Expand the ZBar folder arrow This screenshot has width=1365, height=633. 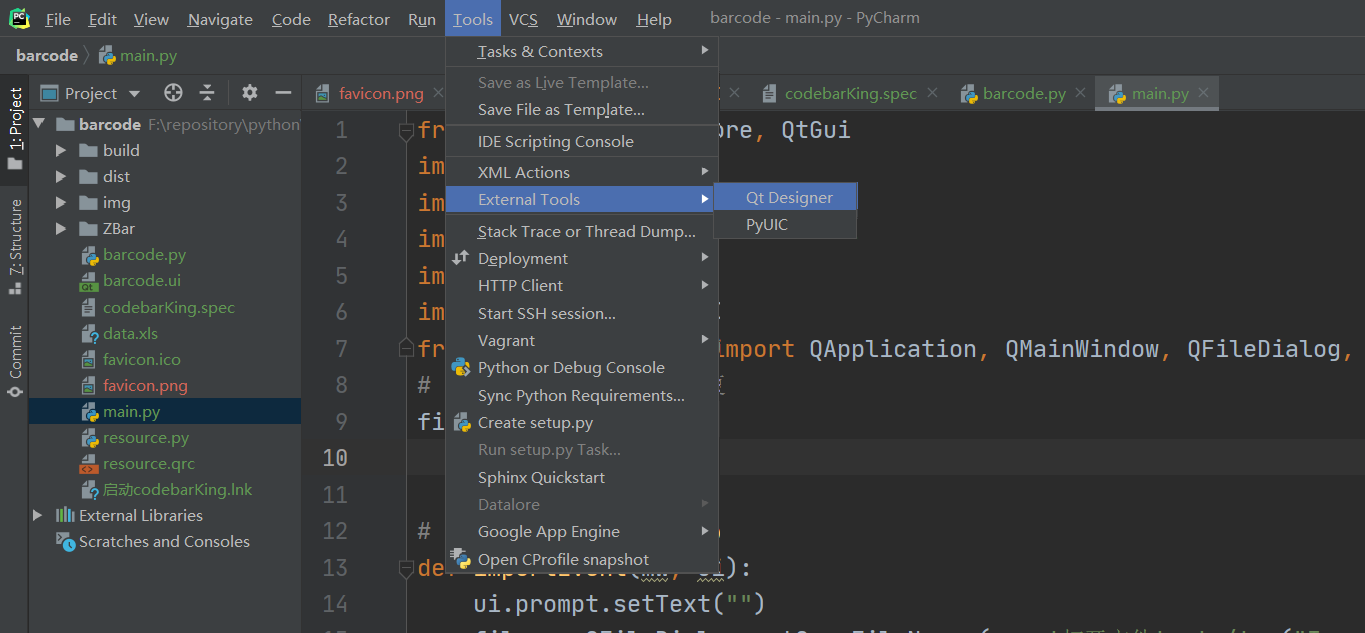[x=61, y=229]
